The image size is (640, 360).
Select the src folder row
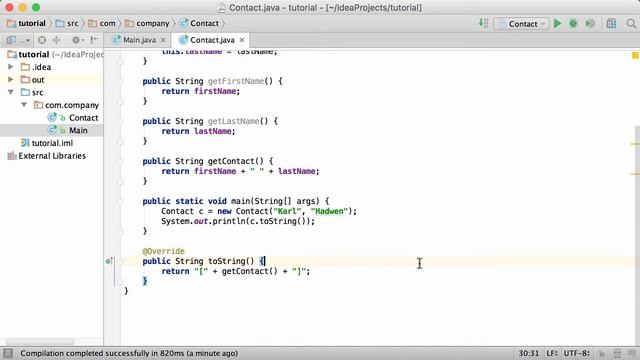pos(51,92)
